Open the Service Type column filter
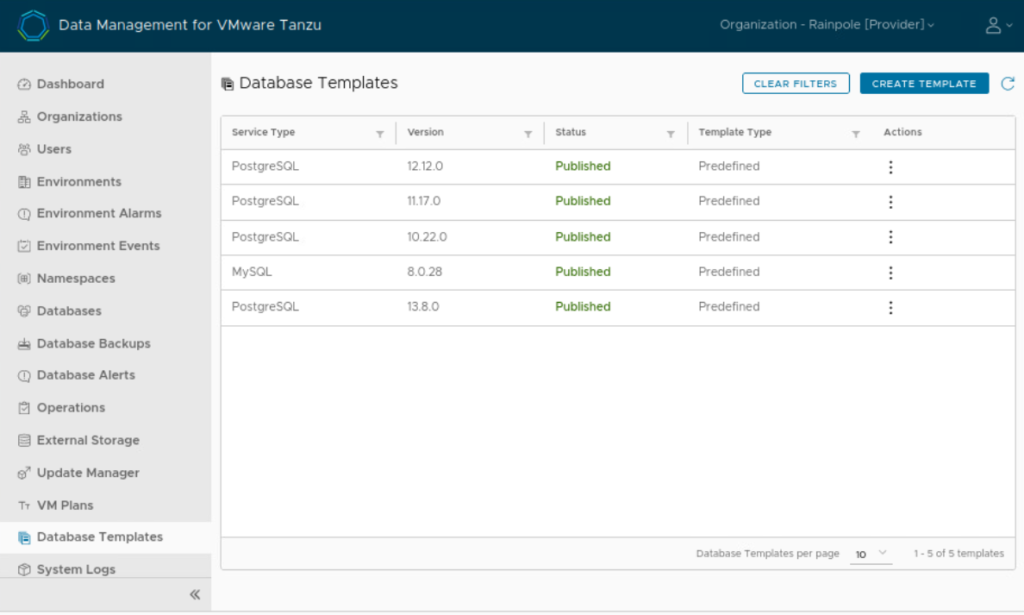This screenshot has width=1024, height=615. [380, 132]
